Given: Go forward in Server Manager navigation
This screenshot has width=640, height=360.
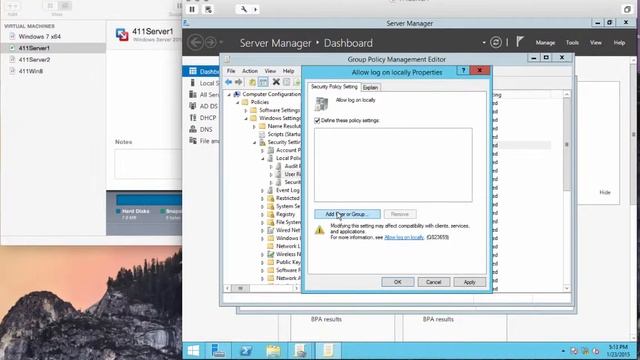Looking at the screenshot, I should tap(211, 42).
